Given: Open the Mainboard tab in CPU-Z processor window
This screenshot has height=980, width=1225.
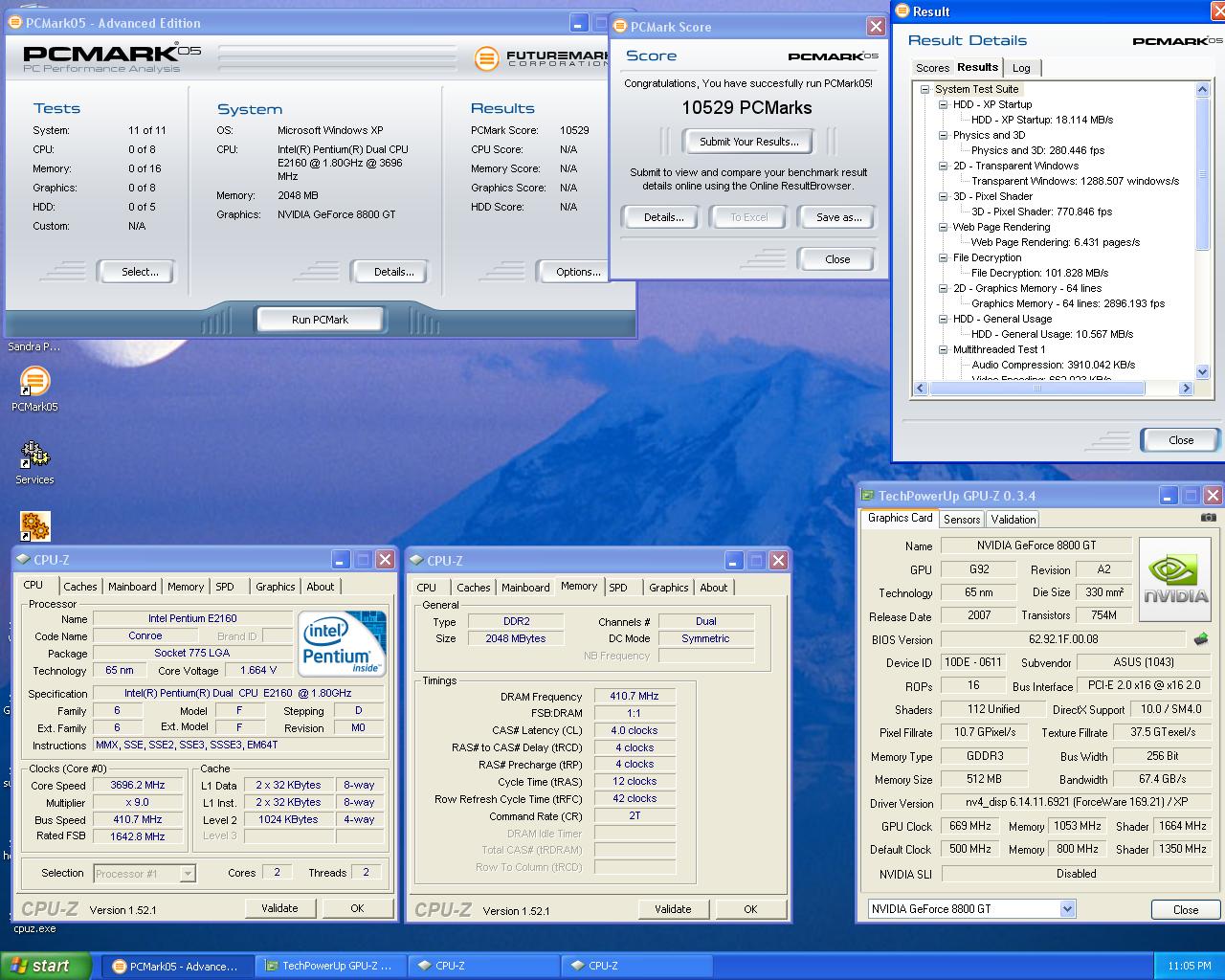Looking at the screenshot, I should 132,587.
